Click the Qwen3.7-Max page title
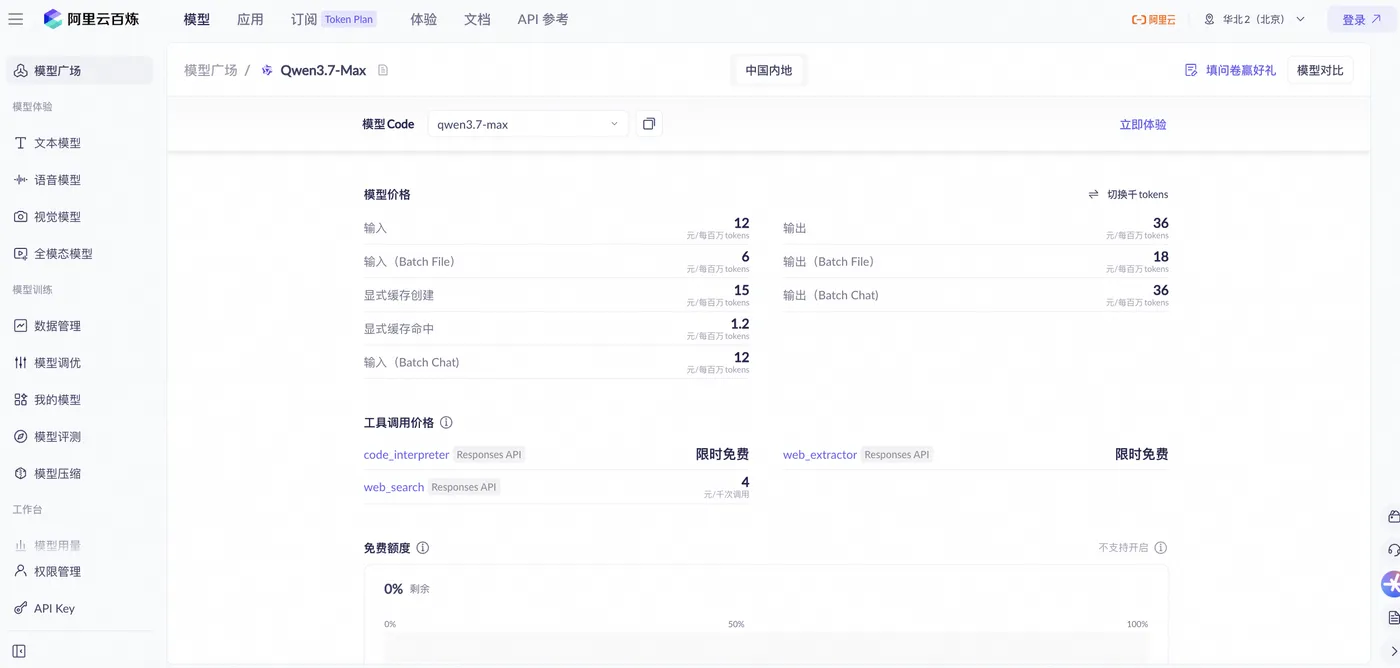The image size is (1400, 668). pyautogui.click(x=323, y=70)
